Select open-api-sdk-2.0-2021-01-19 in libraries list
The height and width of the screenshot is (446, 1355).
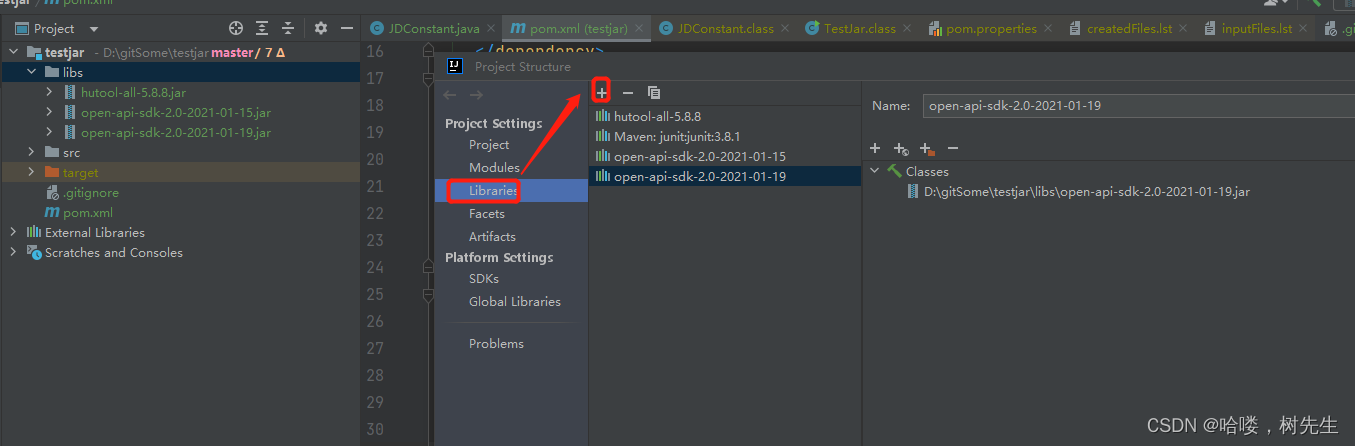click(x=725, y=176)
